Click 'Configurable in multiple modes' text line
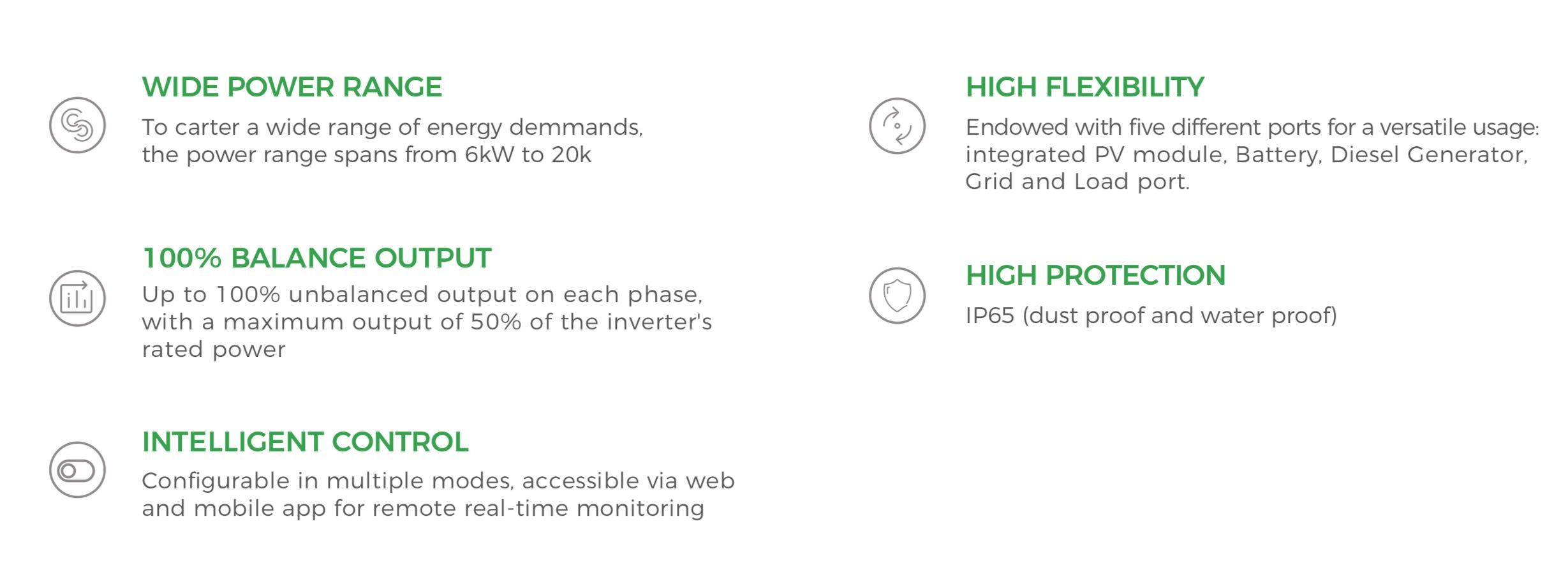 pyautogui.click(x=438, y=481)
